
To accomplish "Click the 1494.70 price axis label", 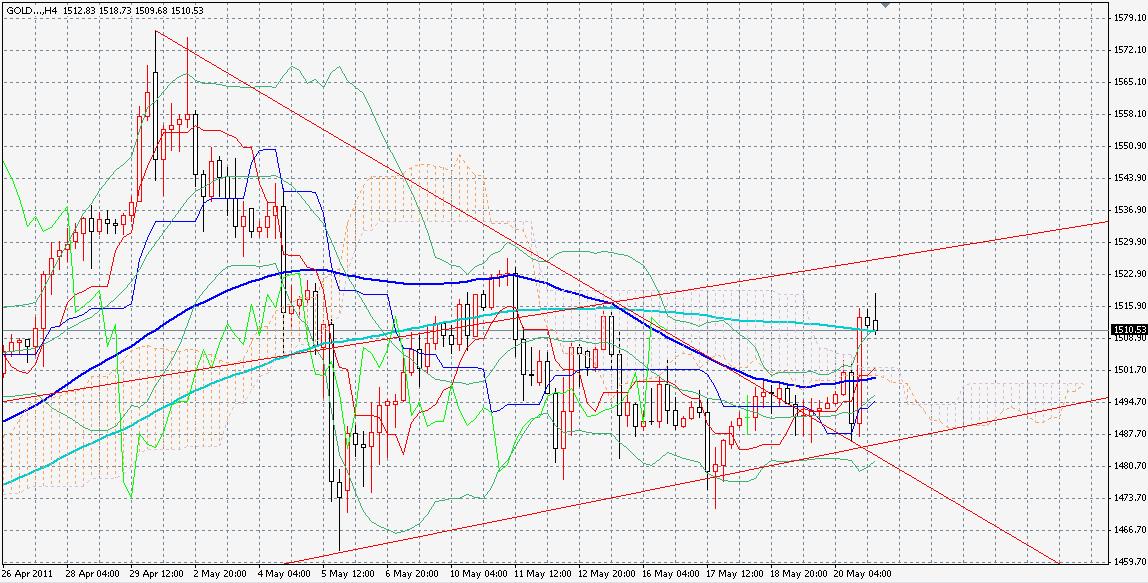I will tap(1128, 401).
